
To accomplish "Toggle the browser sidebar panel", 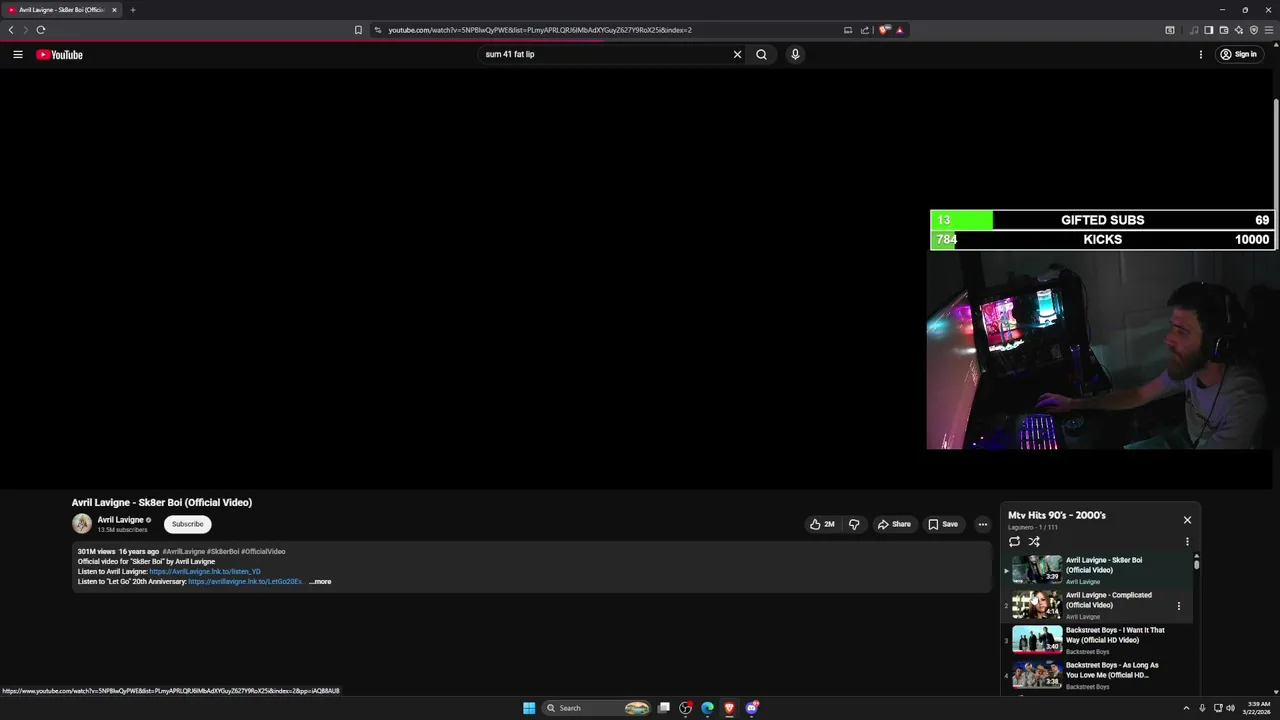I will click(x=1208, y=30).
